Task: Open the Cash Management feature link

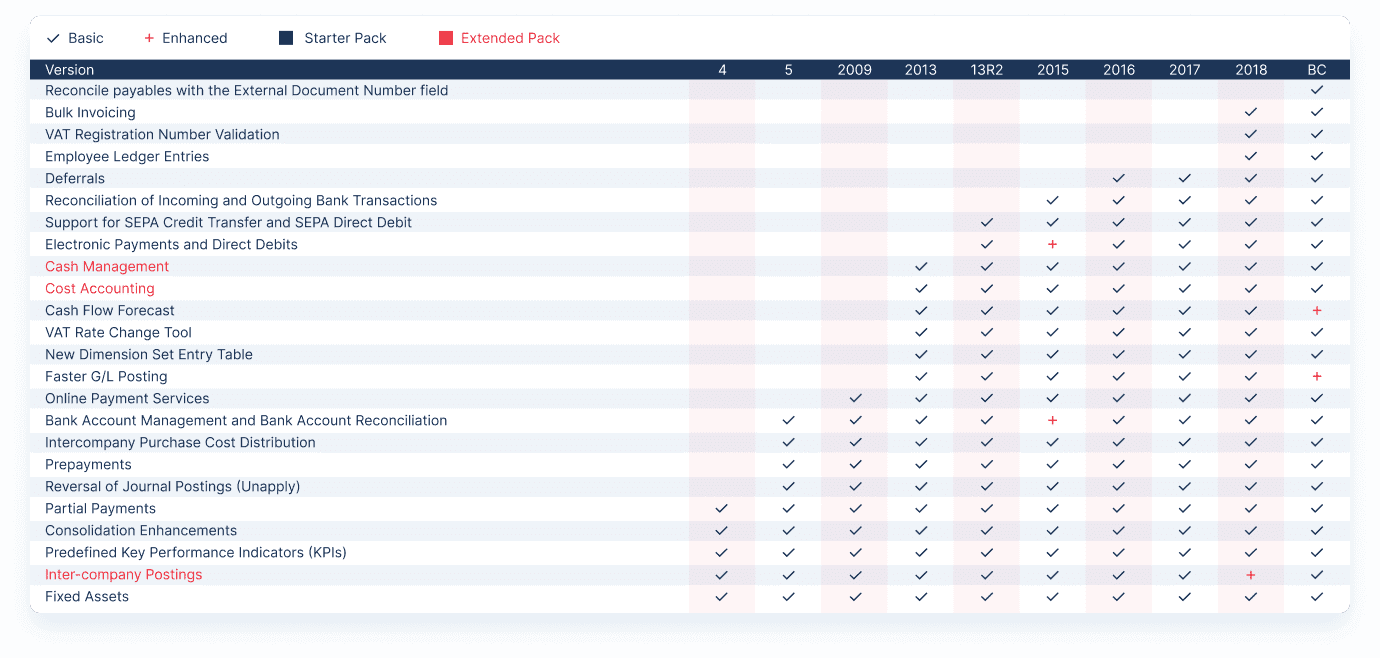Action: (x=106, y=266)
